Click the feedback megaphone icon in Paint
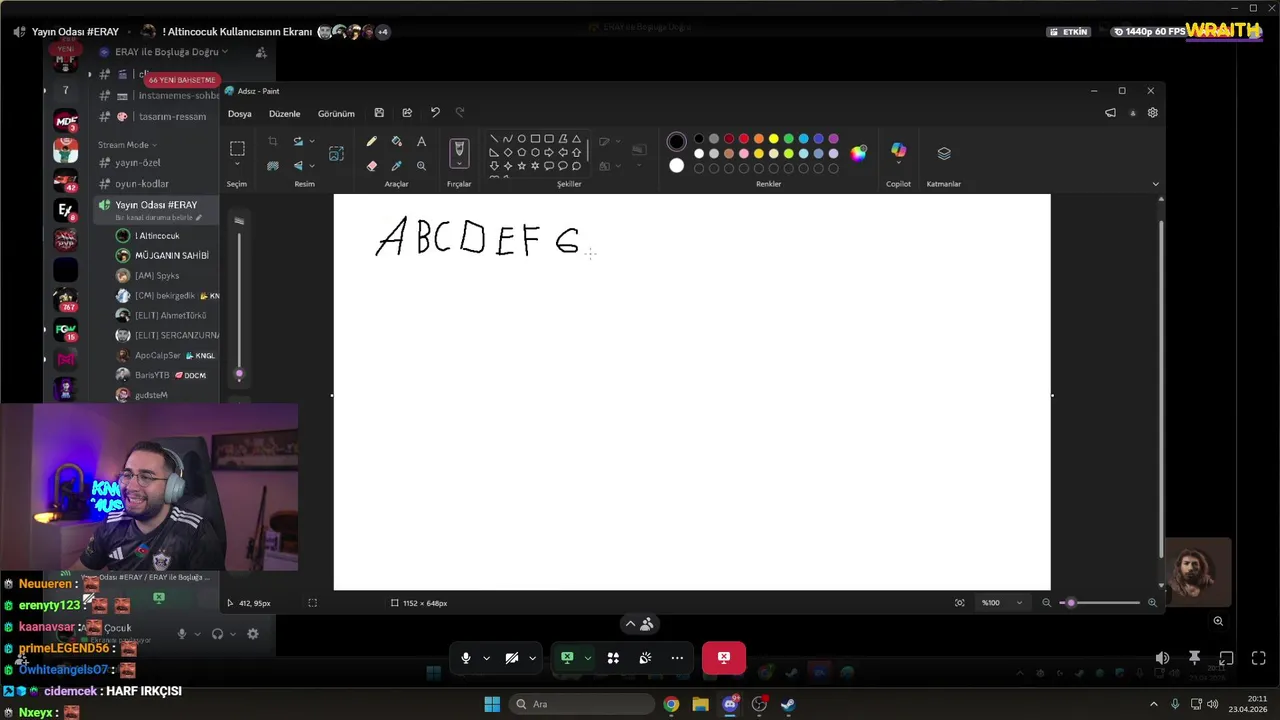Viewport: 1280px width, 720px height. [1110, 113]
